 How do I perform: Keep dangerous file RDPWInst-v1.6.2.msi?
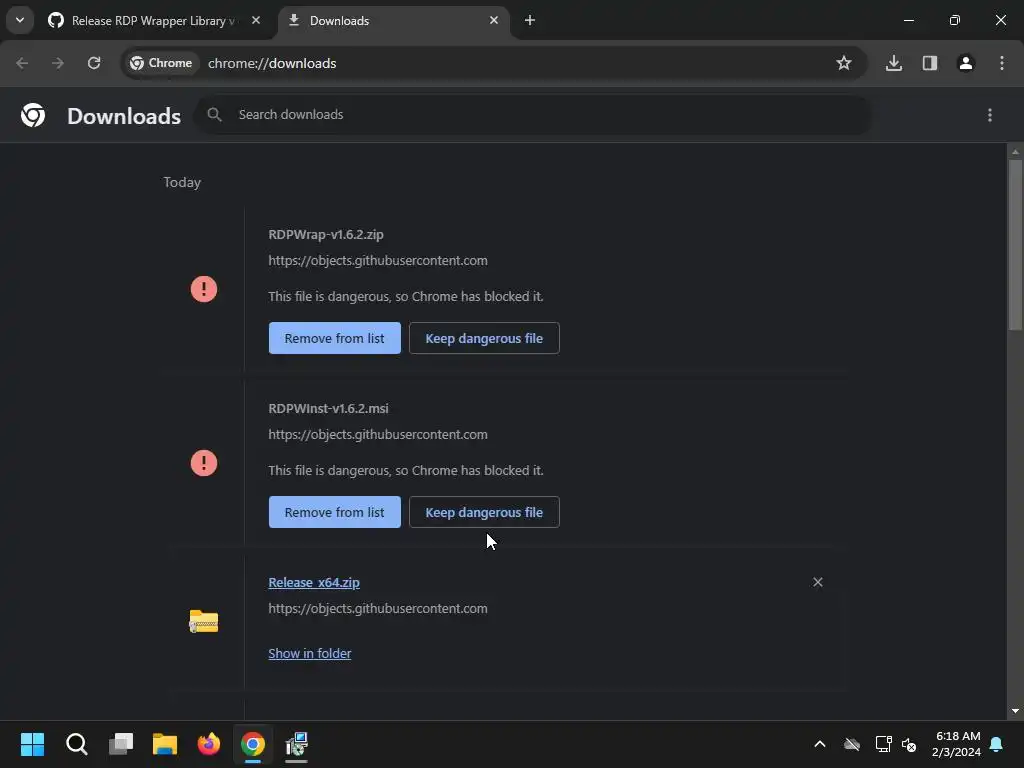point(484,513)
